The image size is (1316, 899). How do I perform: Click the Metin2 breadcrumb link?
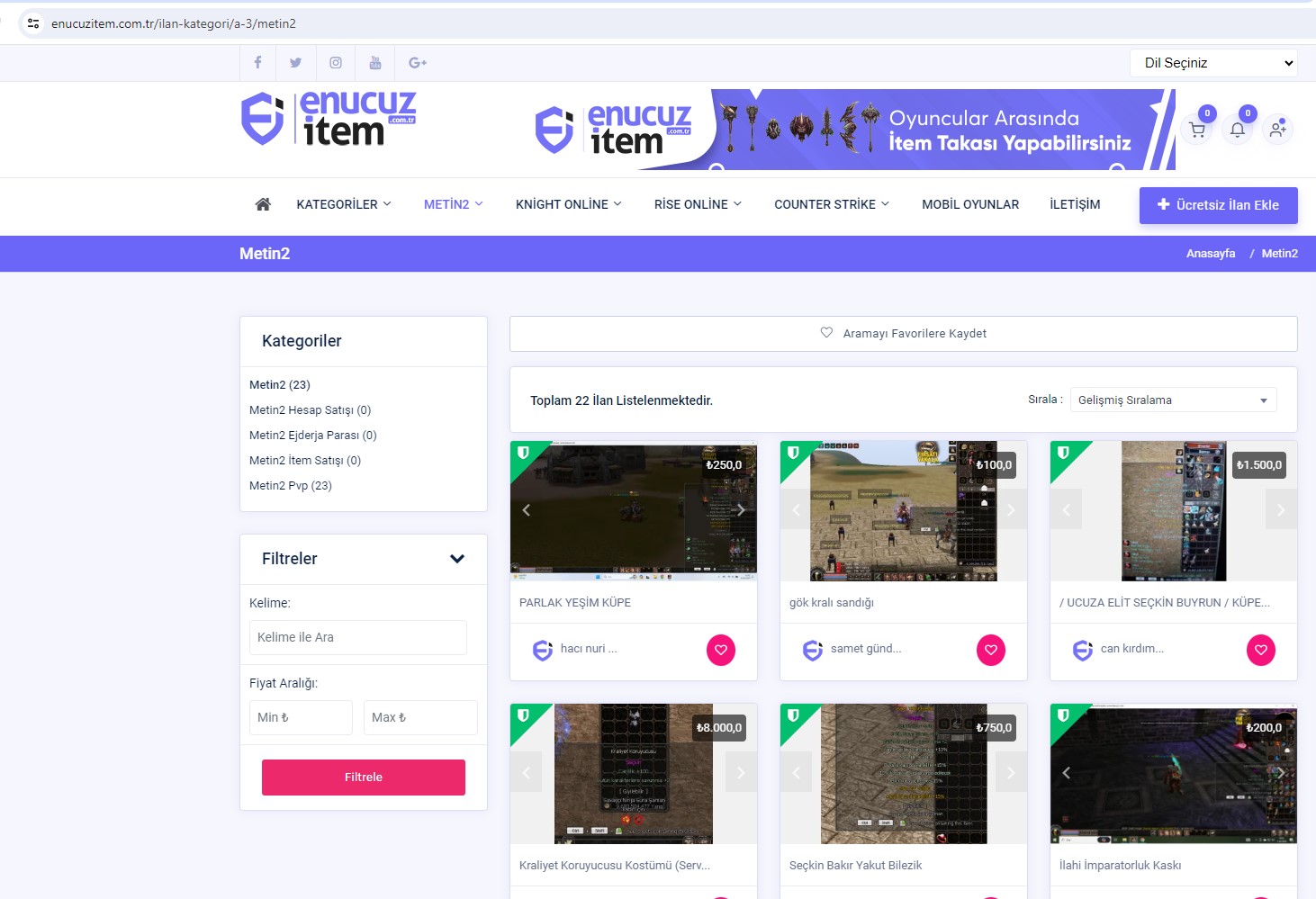1280,254
